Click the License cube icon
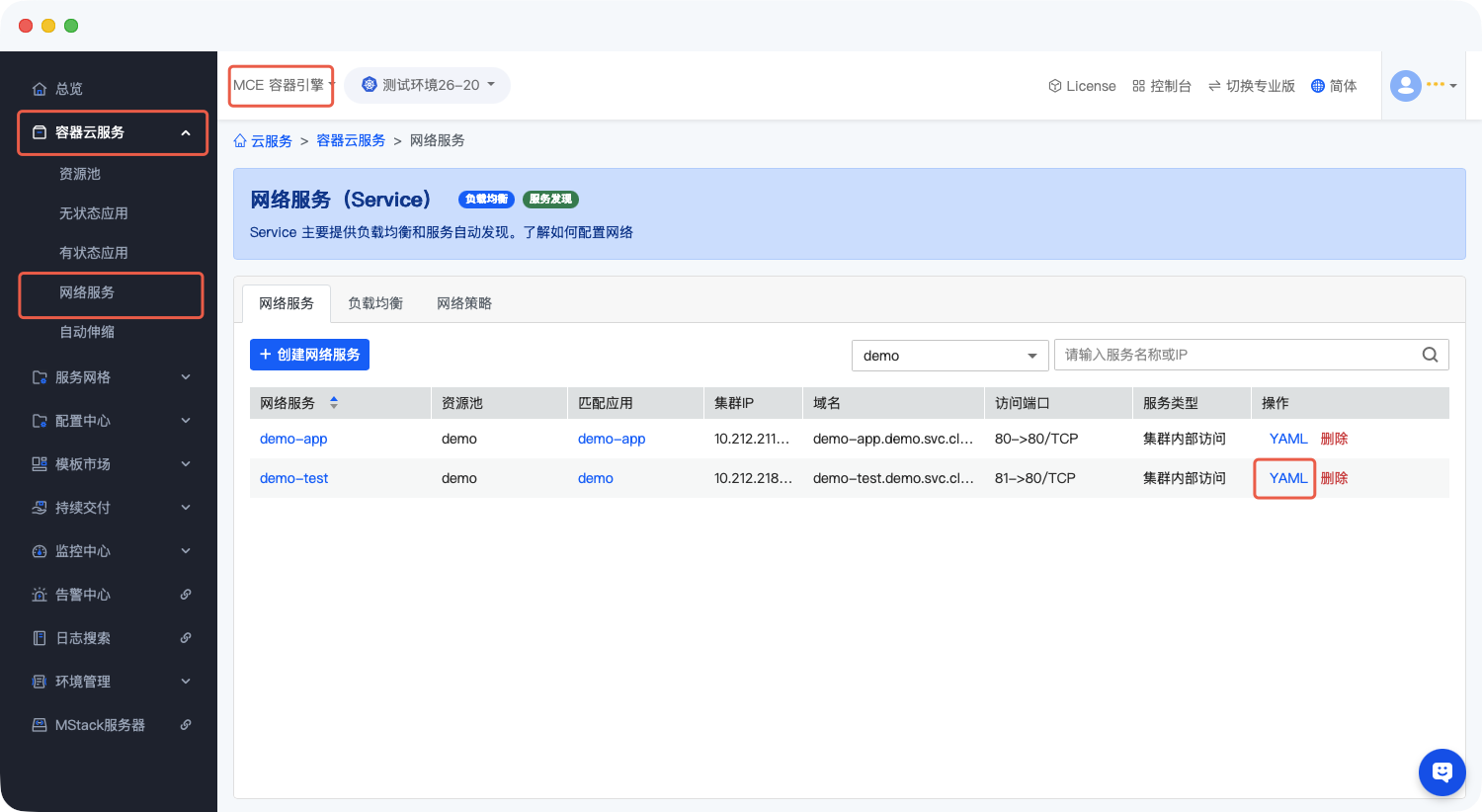 1054,86
